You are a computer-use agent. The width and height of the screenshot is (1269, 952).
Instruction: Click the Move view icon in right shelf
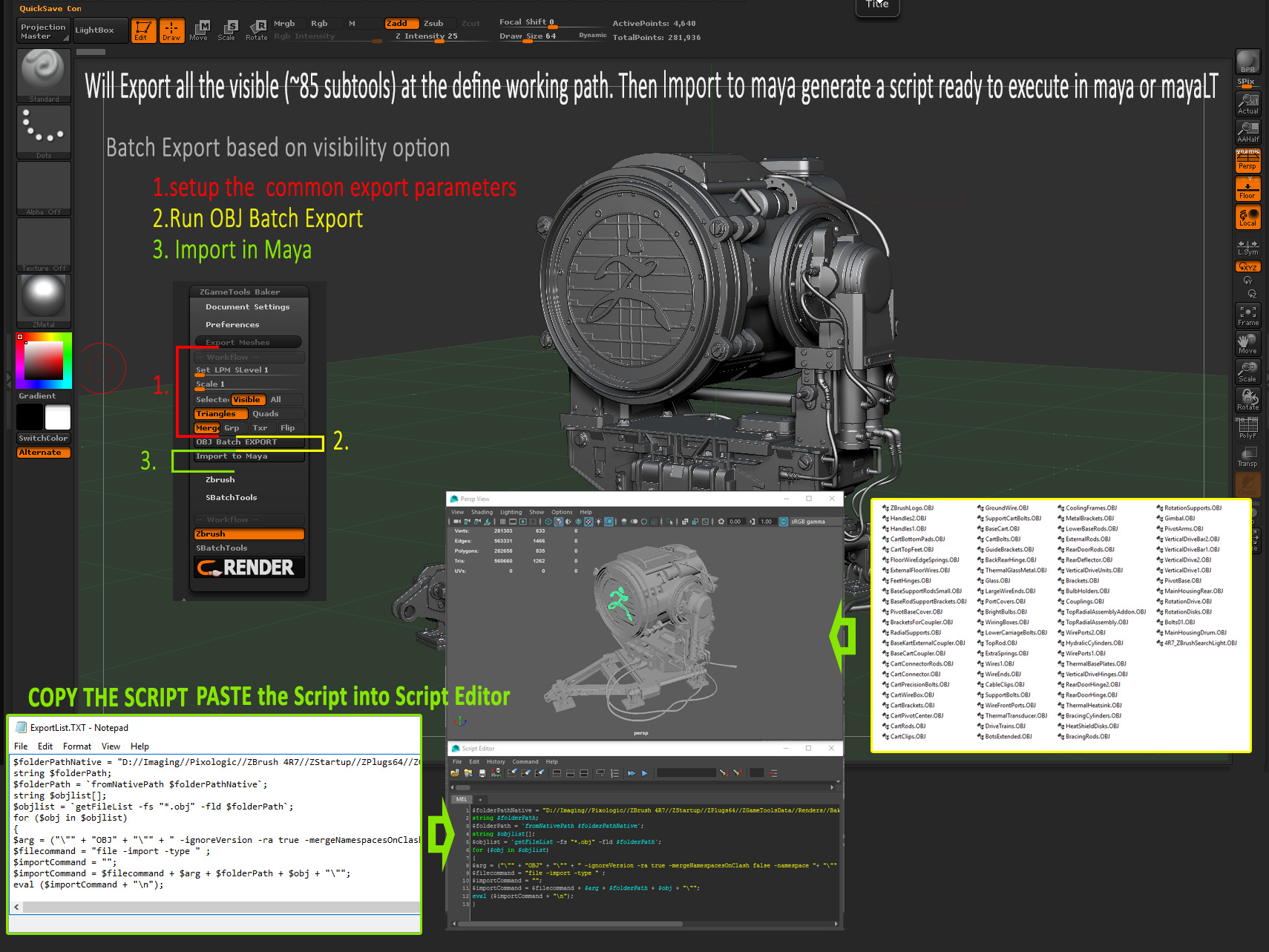click(1247, 344)
